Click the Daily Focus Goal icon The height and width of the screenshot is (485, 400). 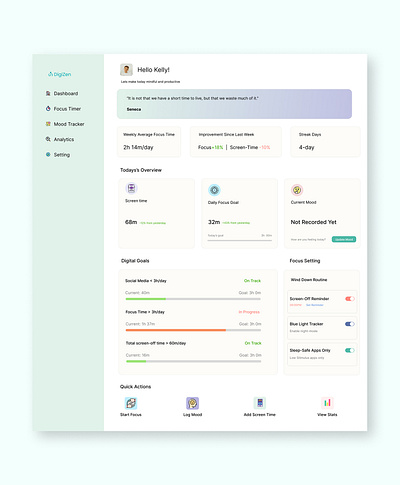point(214,190)
